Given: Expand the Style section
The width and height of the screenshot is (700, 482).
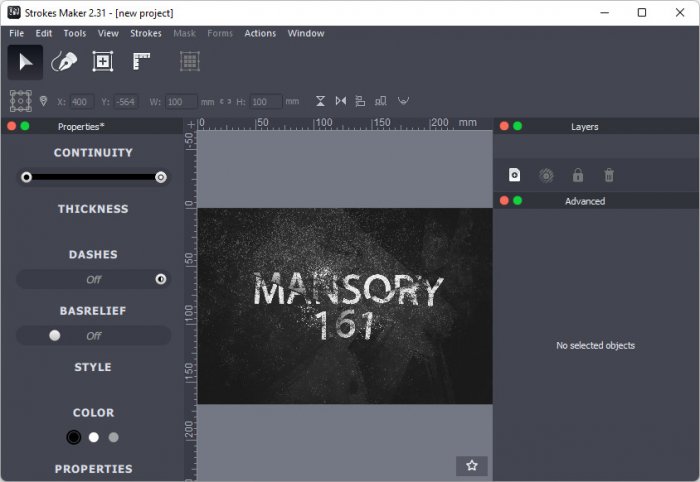Looking at the screenshot, I should tap(93, 367).
